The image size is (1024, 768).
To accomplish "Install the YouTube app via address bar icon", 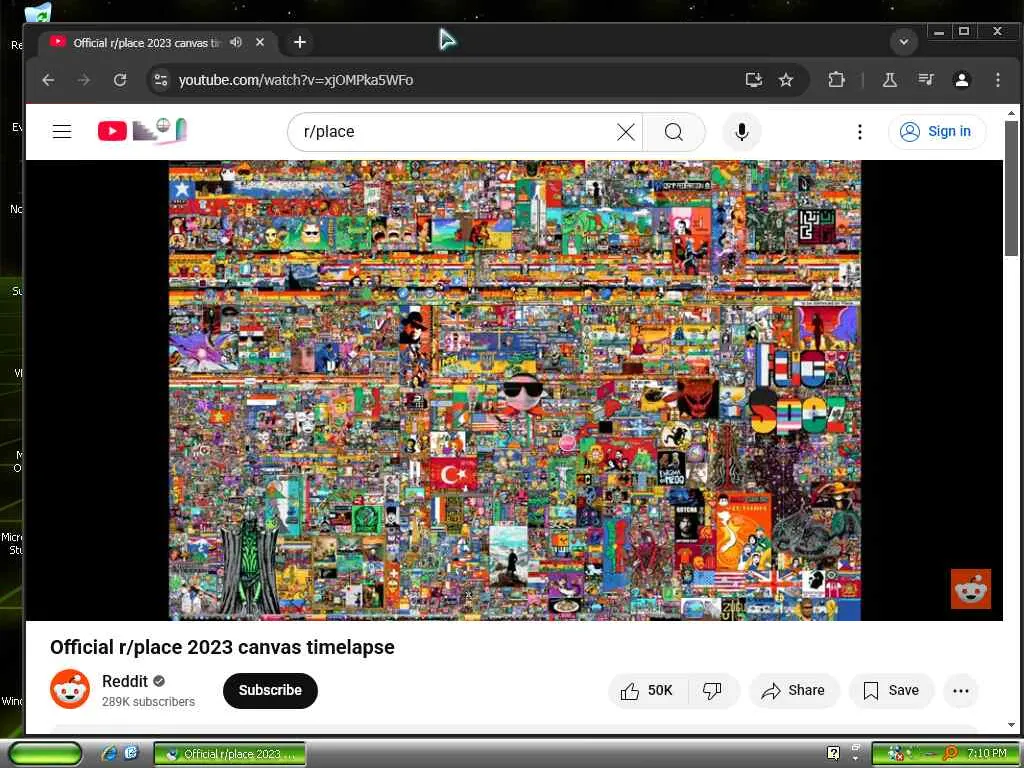I will (754, 80).
